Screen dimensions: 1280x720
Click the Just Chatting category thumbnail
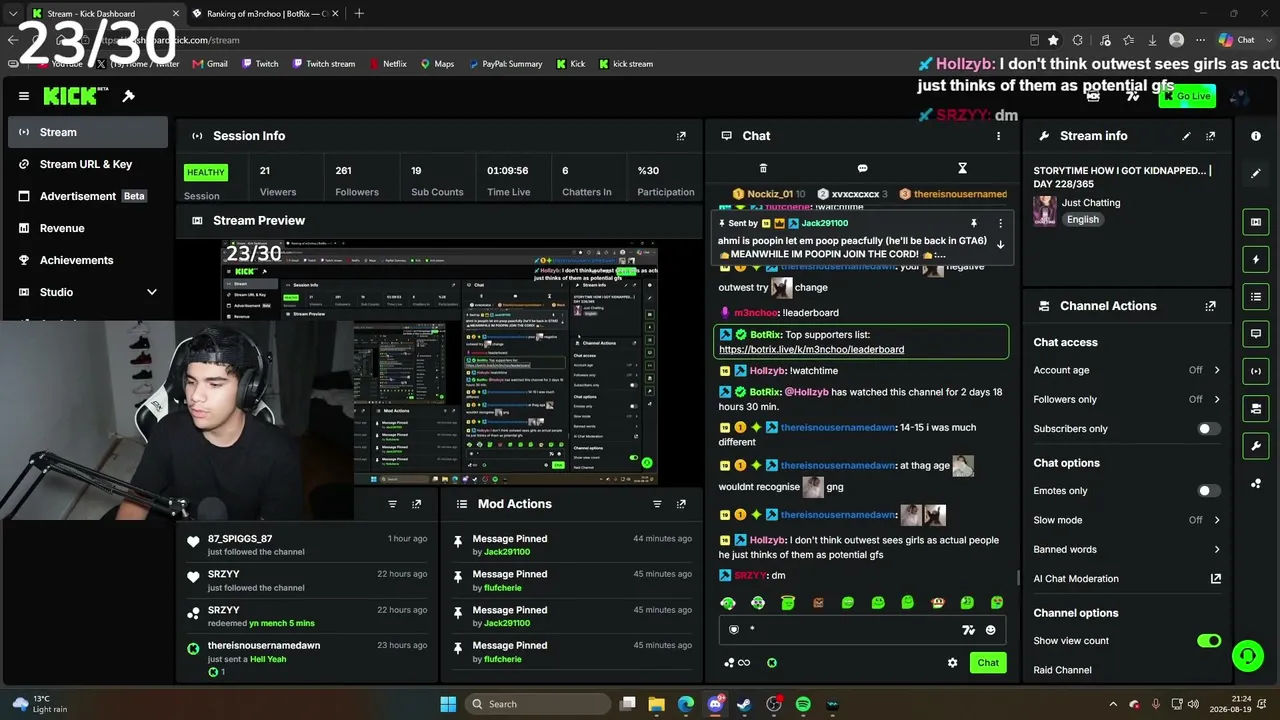1045,211
